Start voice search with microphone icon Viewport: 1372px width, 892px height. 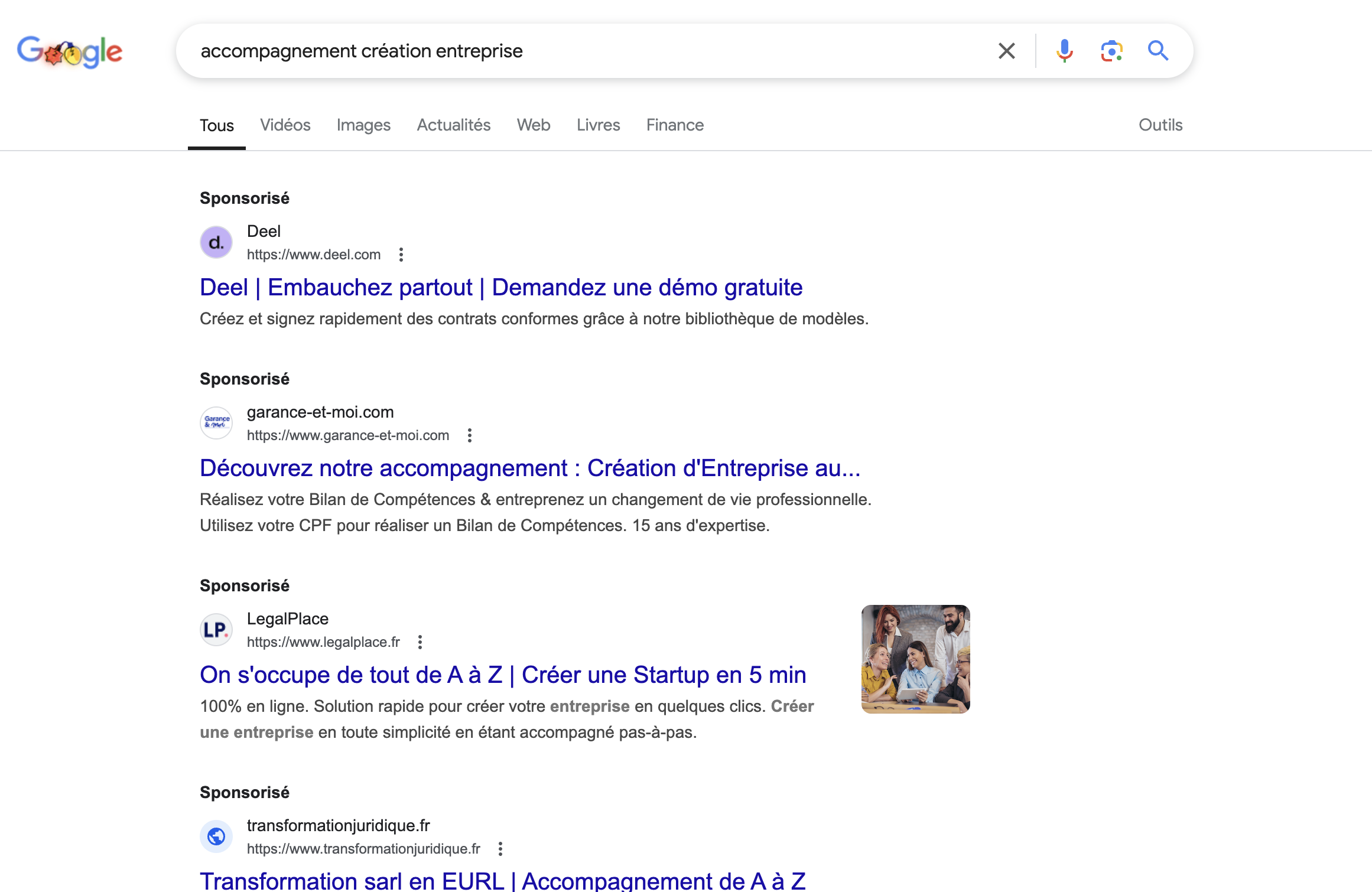tap(1065, 51)
